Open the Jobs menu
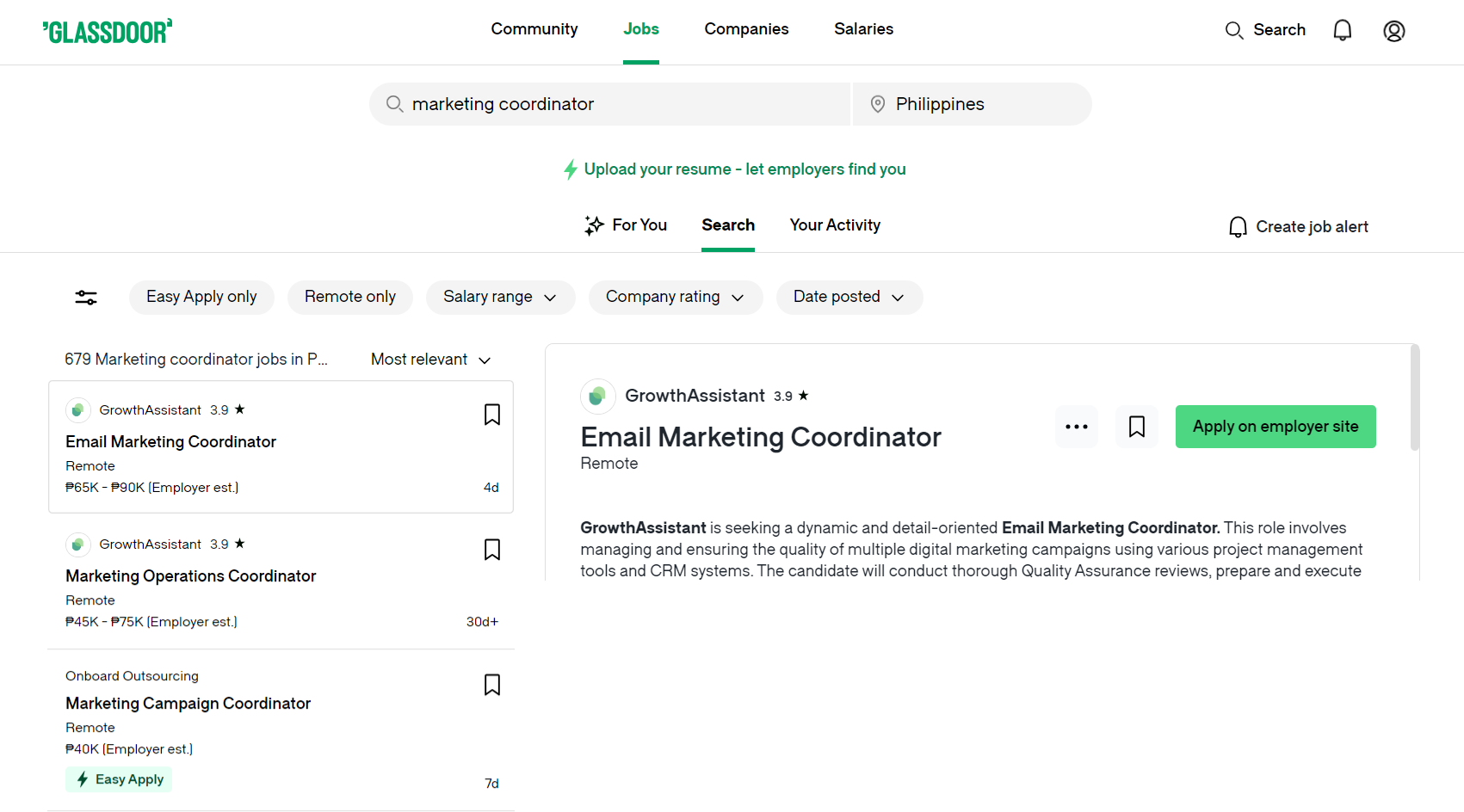 (641, 29)
